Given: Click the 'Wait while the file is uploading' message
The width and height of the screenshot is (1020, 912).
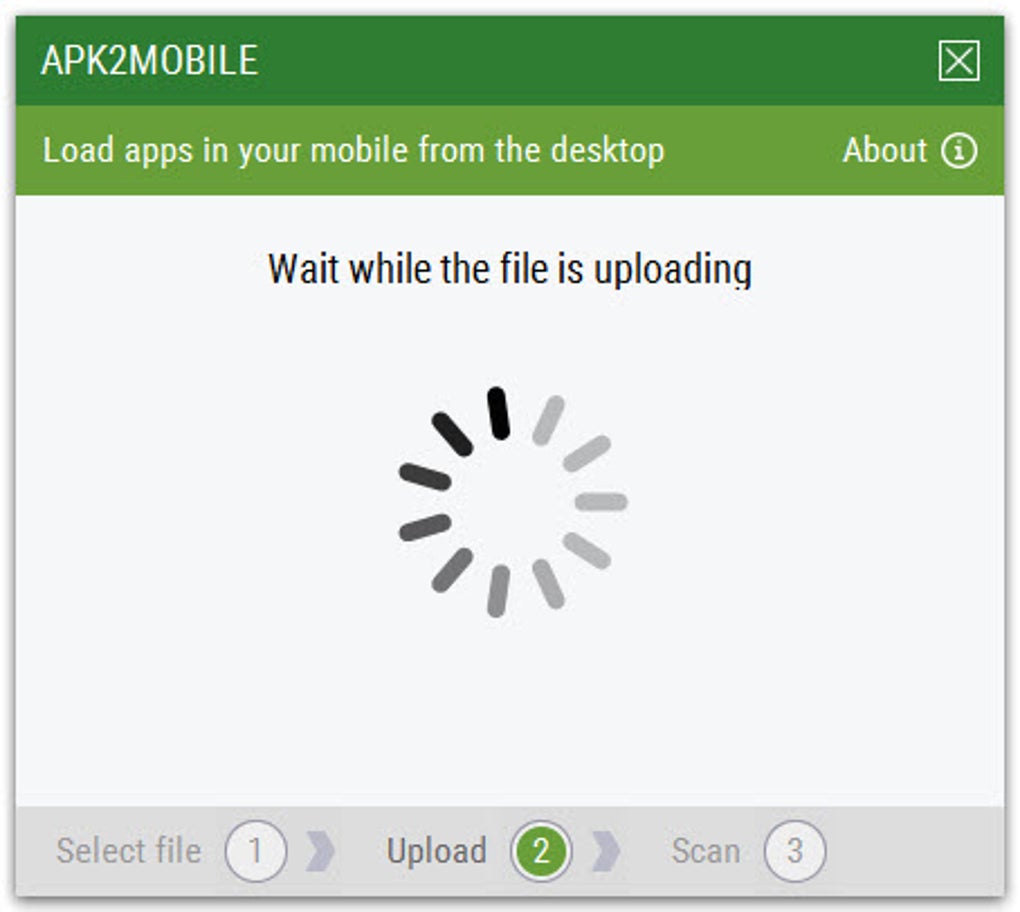Looking at the screenshot, I should [x=510, y=269].
